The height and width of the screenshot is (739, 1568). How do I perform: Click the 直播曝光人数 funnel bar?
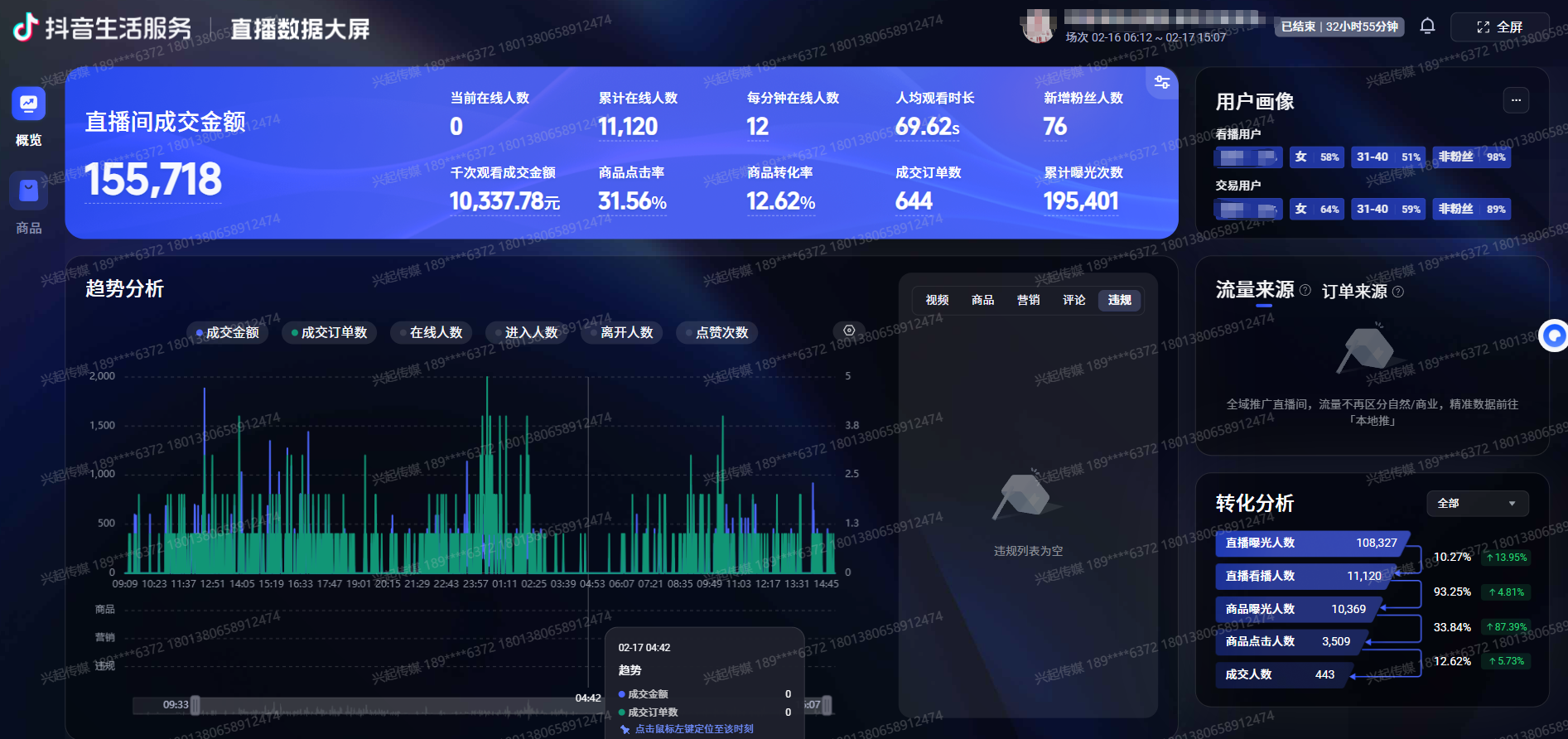(1312, 543)
